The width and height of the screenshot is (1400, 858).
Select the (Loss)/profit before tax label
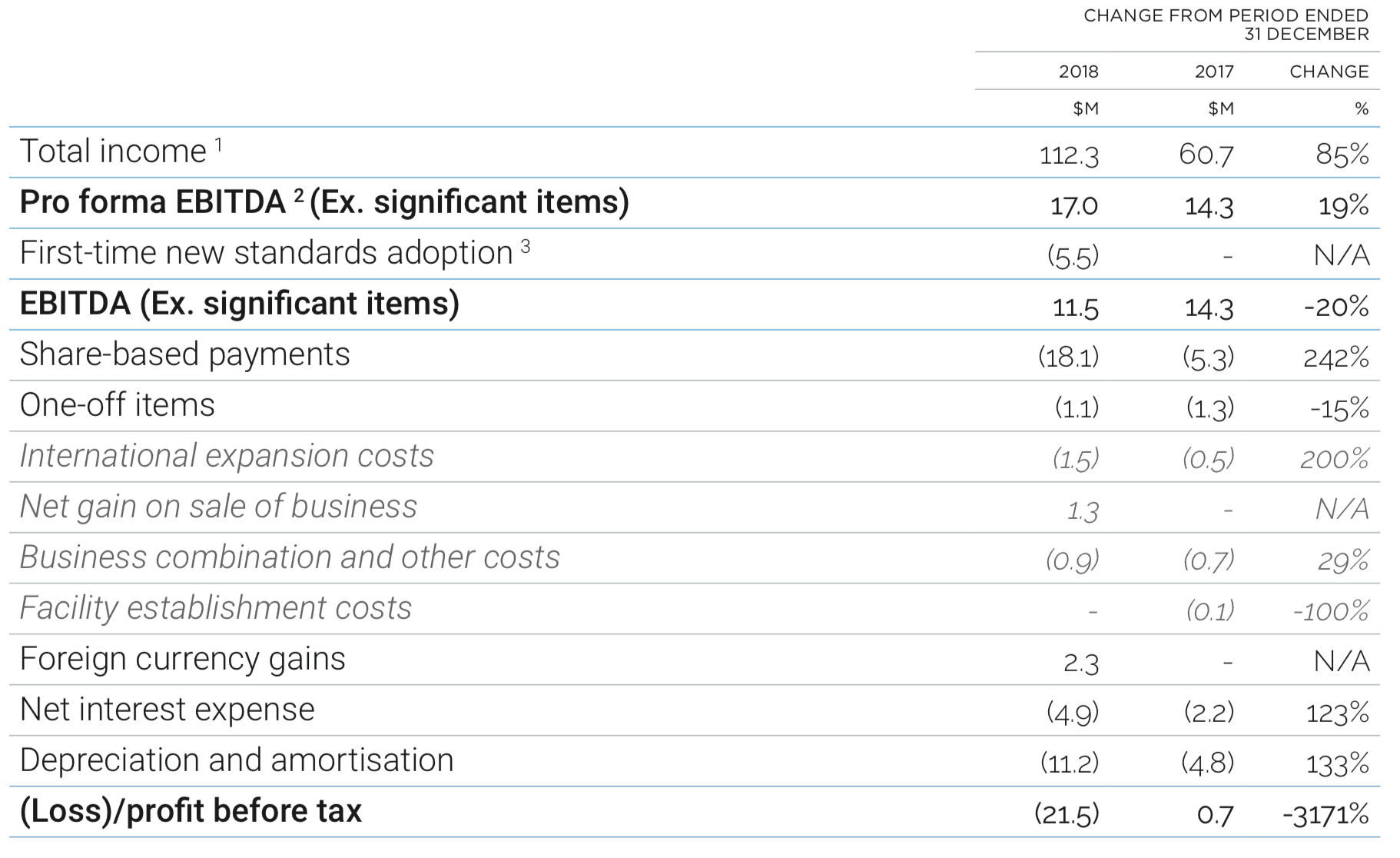coord(191,811)
